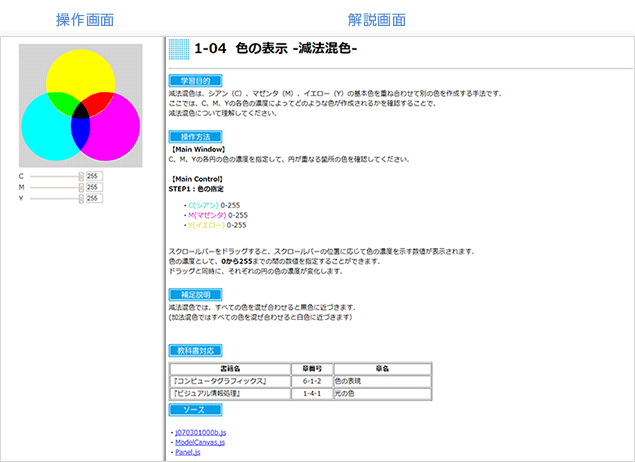Click the M(マゼンタ) list item
The height and width of the screenshot is (462, 635).
click(218, 215)
